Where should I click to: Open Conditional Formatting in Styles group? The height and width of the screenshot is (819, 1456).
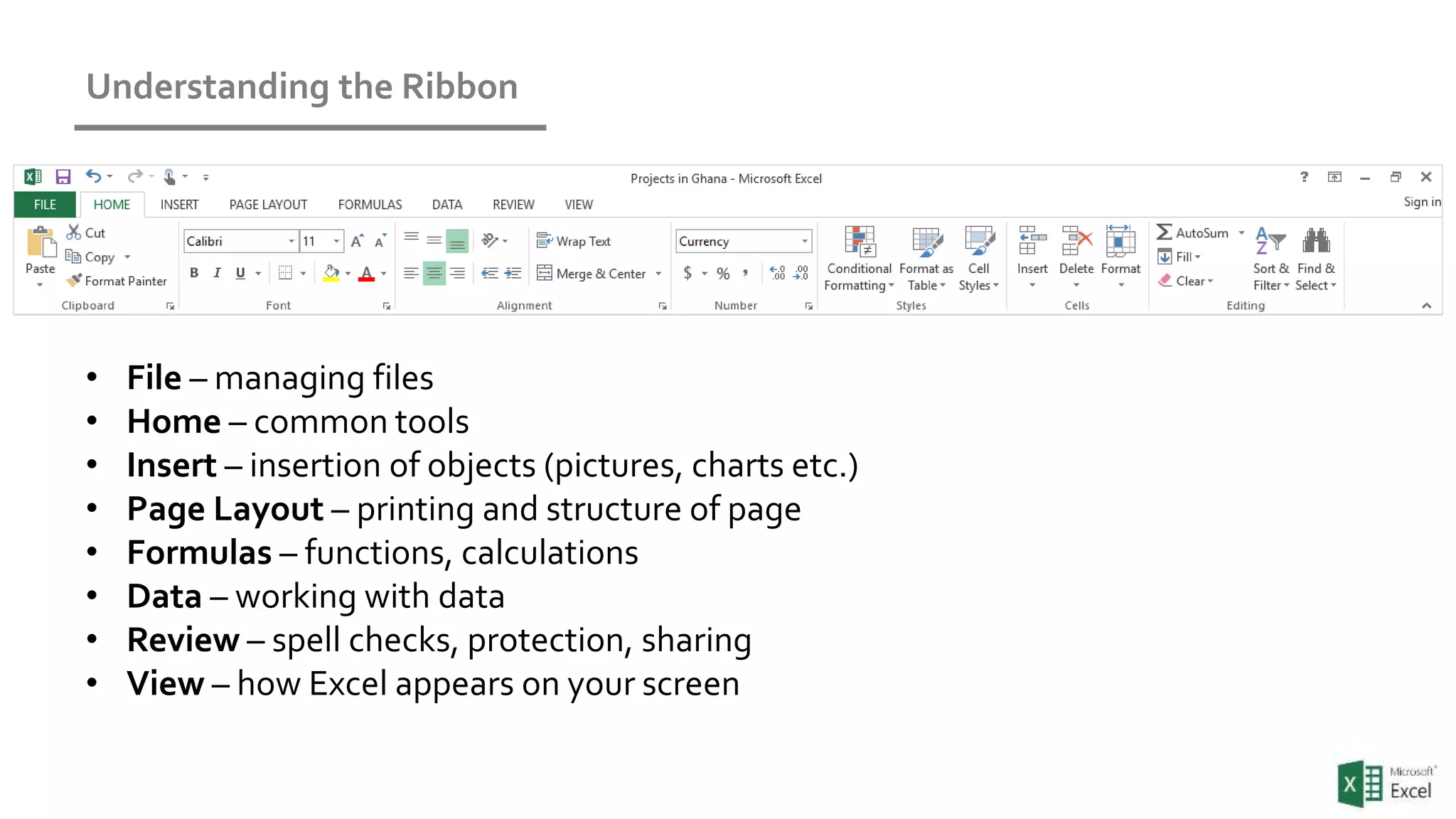click(859, 257)
